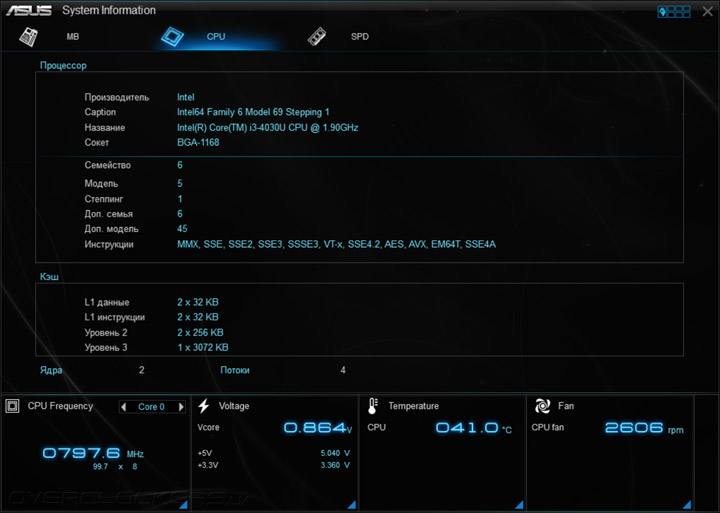Select the CPU tab label
This screenshot has width=720, height=513.
(x=216, y=37)
